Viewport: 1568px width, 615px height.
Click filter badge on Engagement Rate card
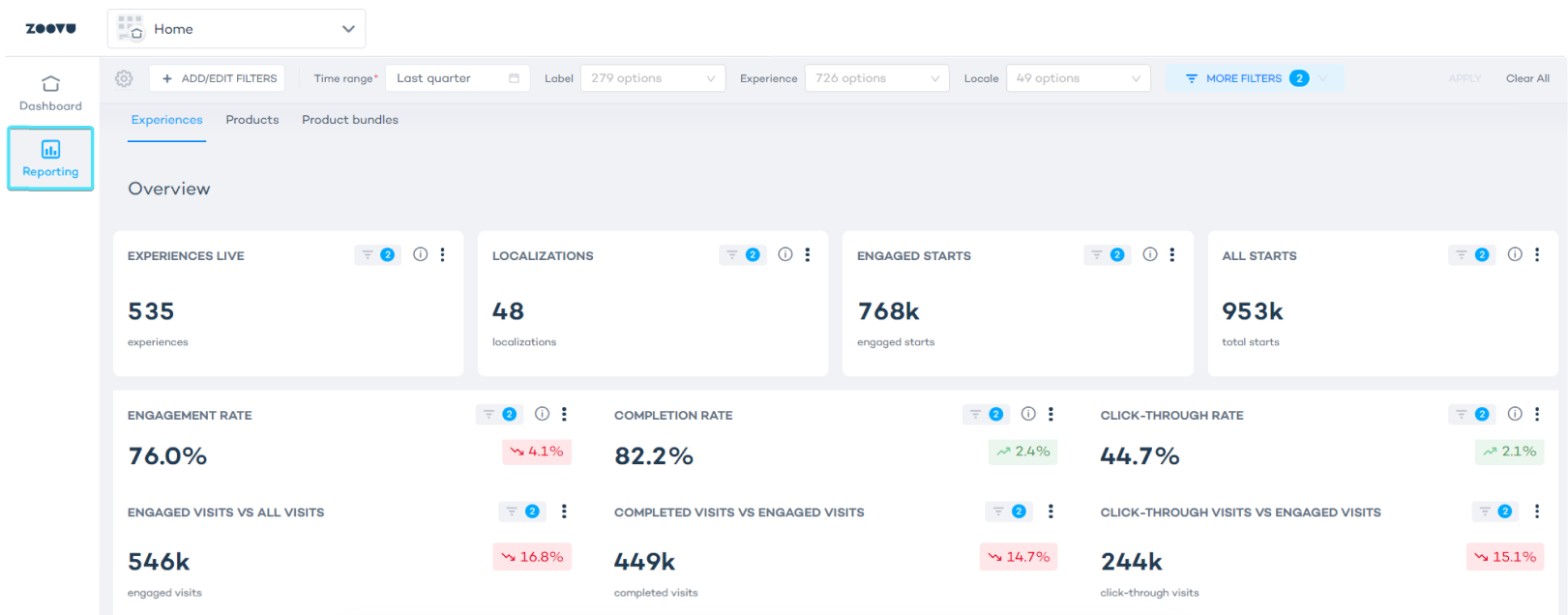point(499,414)
